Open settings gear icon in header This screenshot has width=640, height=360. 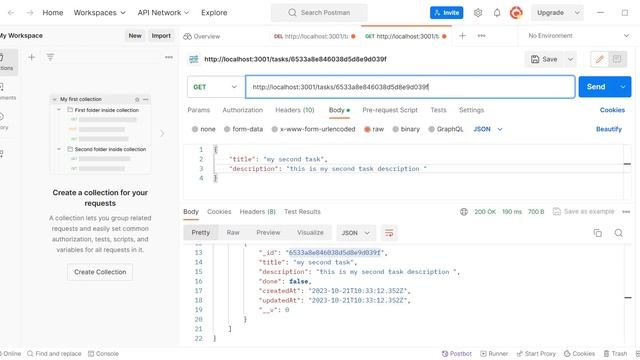coord(478,13)
